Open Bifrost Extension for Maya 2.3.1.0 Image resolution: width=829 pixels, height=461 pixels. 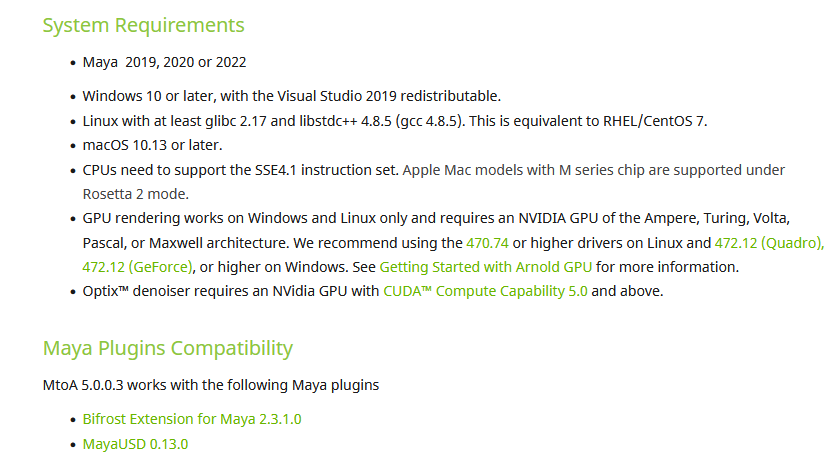(x=192, y=419)
